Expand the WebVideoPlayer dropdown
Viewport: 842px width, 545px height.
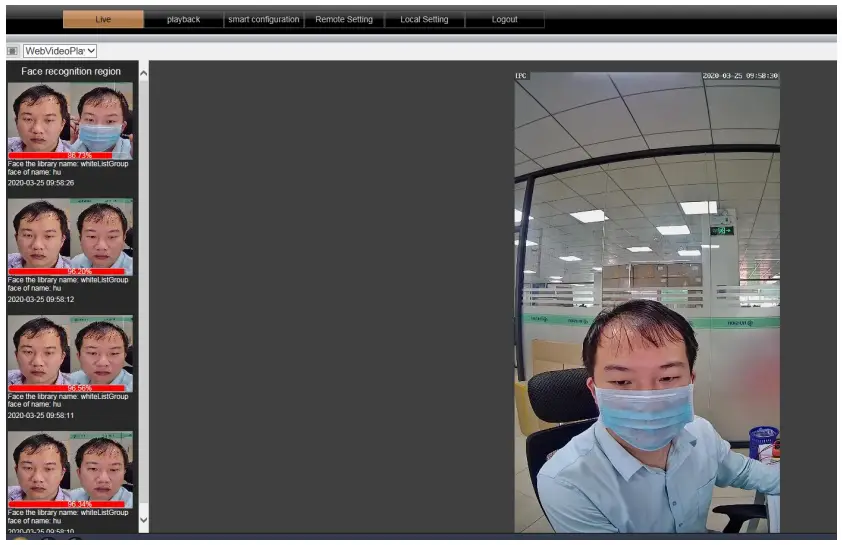(x=60, y=50)
